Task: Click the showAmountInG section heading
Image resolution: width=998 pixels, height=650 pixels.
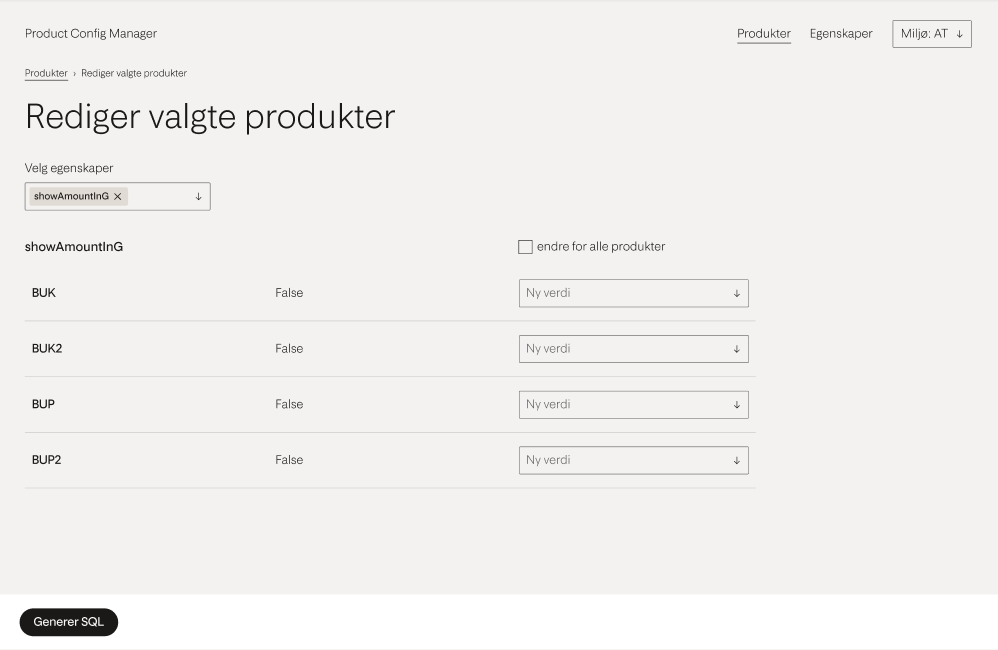Action: [x=74, y=247]
